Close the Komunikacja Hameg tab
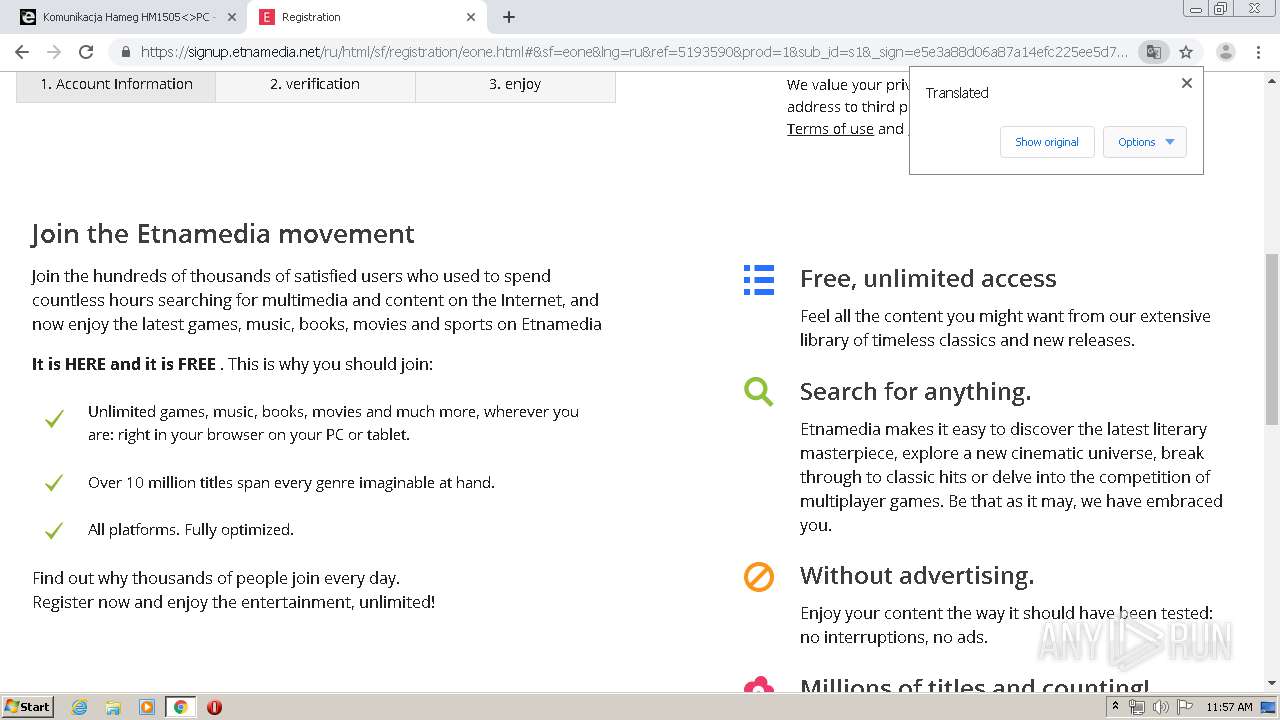This screenshot has height=720, width=1280. click(232, 17)
